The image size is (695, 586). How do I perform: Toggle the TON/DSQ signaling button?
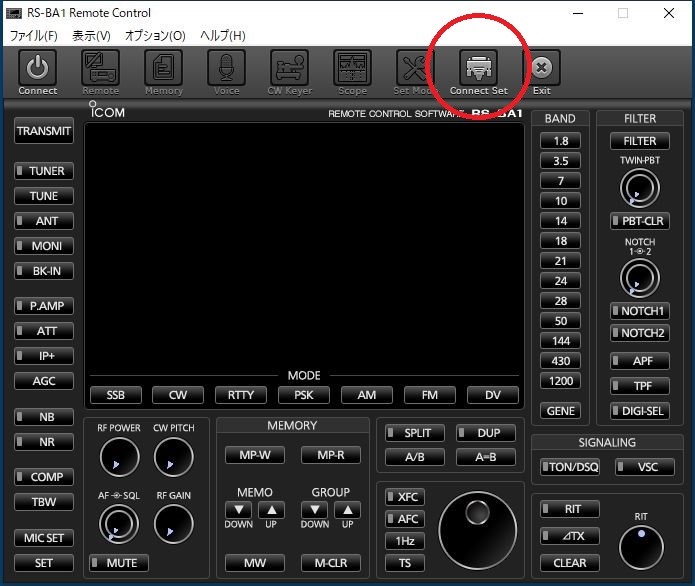(570, 467)
